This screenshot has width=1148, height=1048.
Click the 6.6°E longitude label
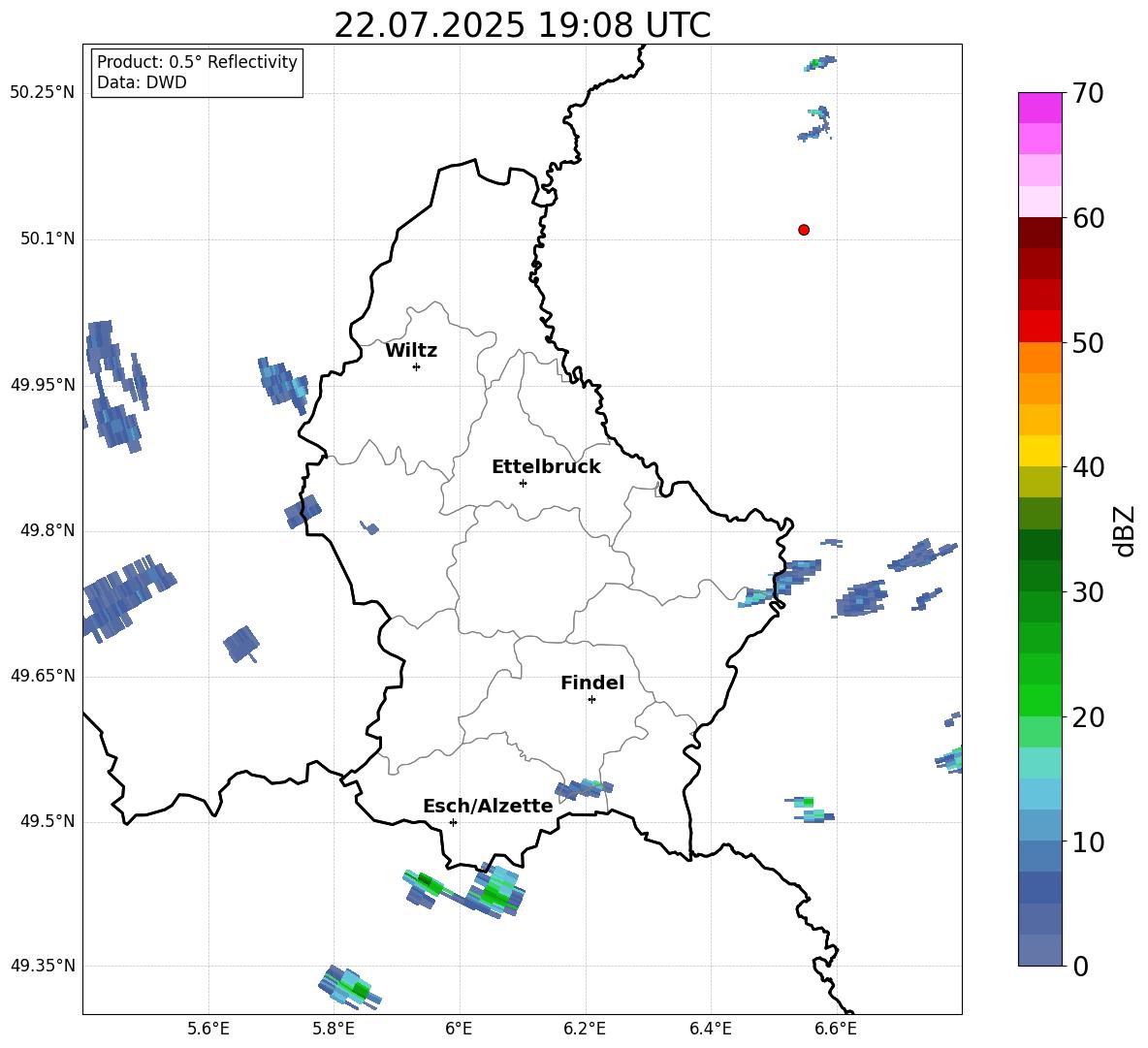836,1029
